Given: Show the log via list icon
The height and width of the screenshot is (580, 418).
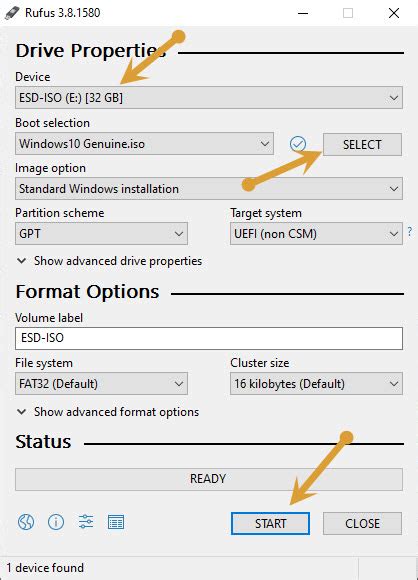Looking at the screenshot, I should [x=116, y=522].
